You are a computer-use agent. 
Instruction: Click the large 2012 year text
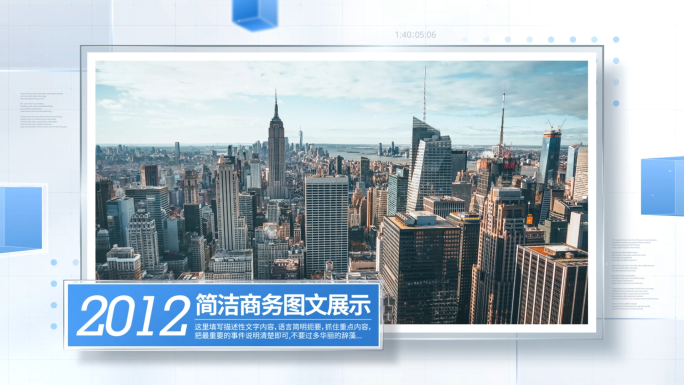(133, 316)
